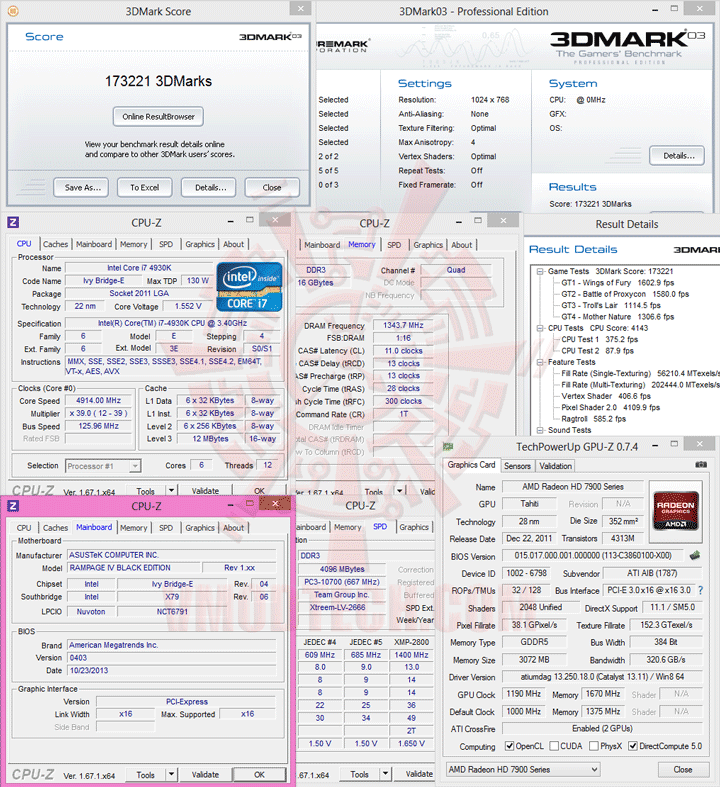Collapse the CPU Tests tree node
The image size is (720, 787).
tap(540, 328)
